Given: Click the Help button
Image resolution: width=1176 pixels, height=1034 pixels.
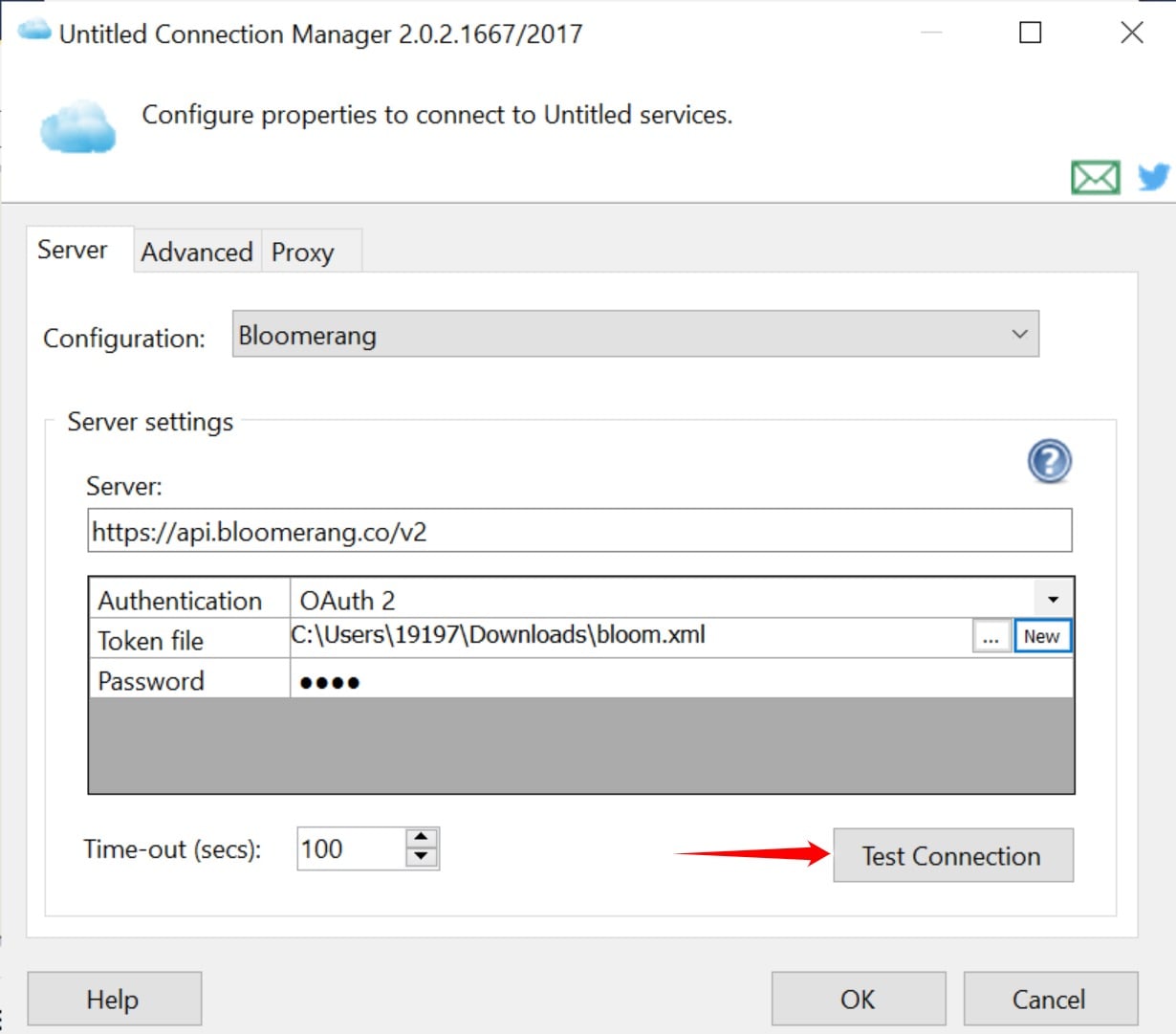Looking at the screenshot, I should 114,999.
